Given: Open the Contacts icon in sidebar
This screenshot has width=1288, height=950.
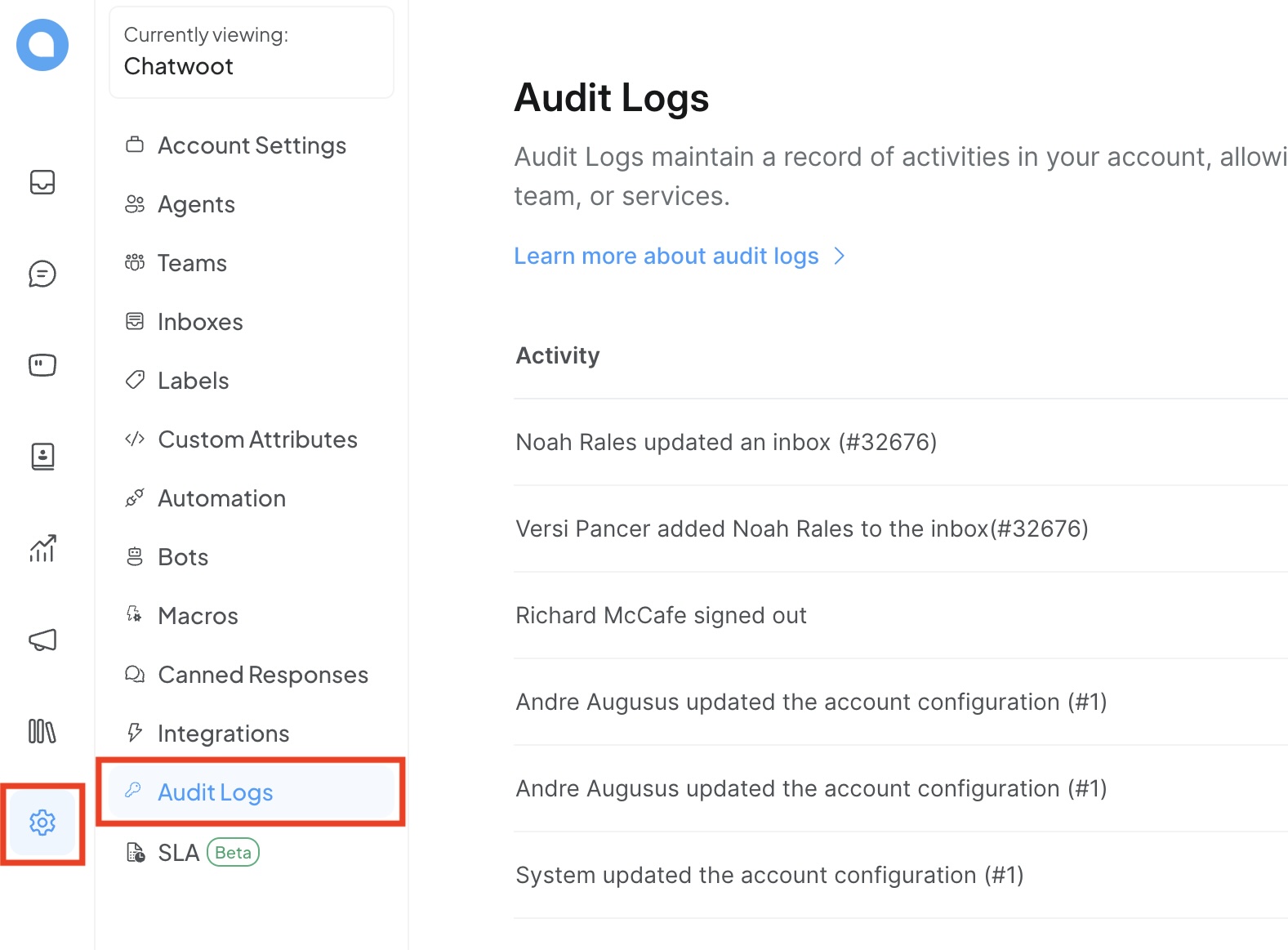Looking at the screenshot, I should tap(42, 457).
